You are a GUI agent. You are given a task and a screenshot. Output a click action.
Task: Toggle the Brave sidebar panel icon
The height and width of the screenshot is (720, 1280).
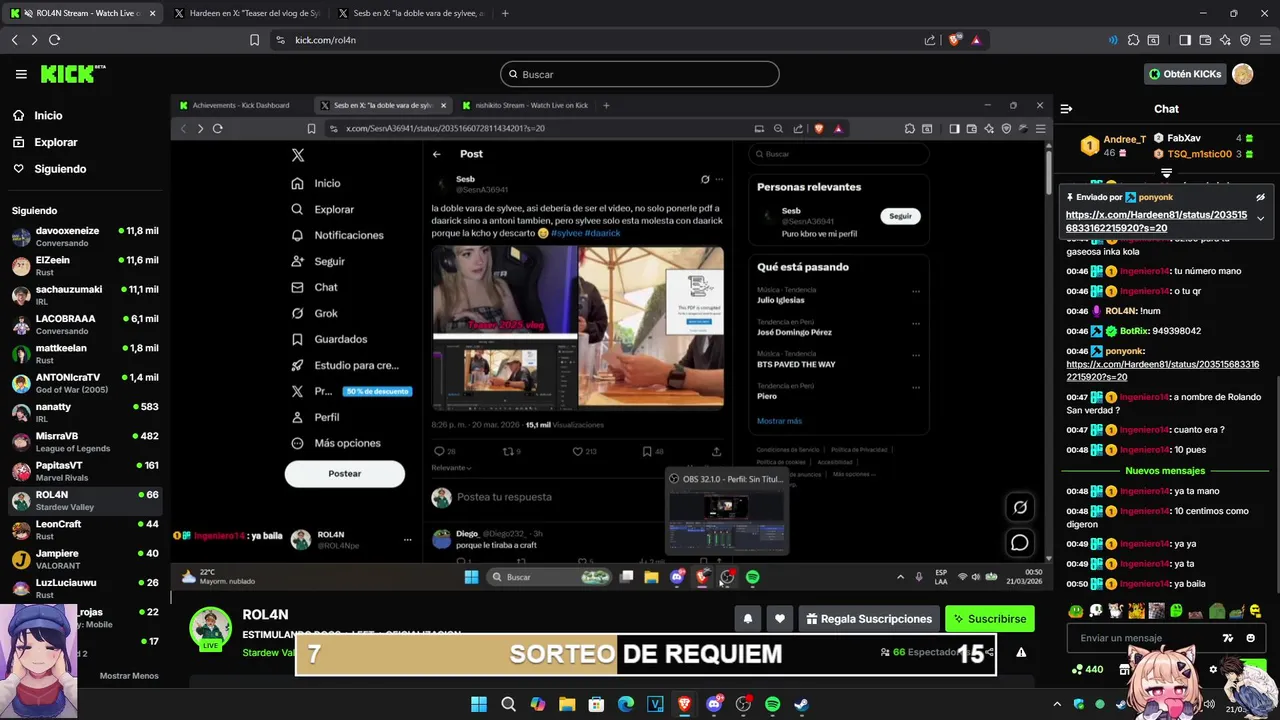tap(1184, 40)
